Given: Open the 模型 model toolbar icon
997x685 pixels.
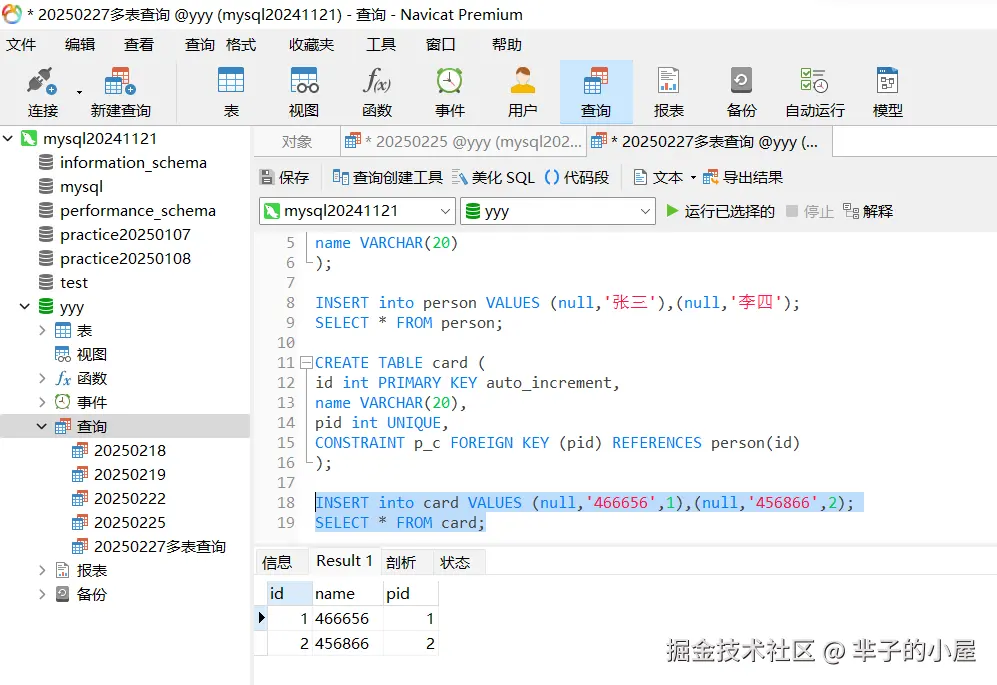Looking at the screenshot, I should (x=888, y=93).
